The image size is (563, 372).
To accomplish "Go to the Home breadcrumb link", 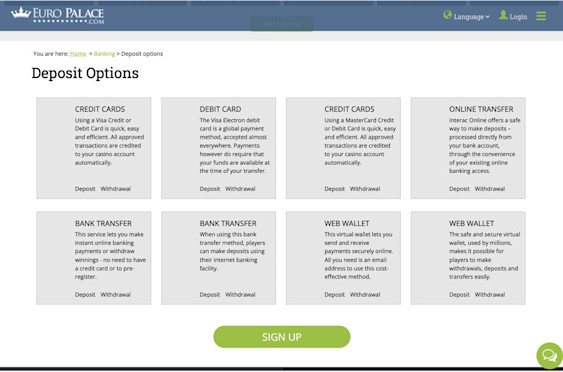I will 78,54.
